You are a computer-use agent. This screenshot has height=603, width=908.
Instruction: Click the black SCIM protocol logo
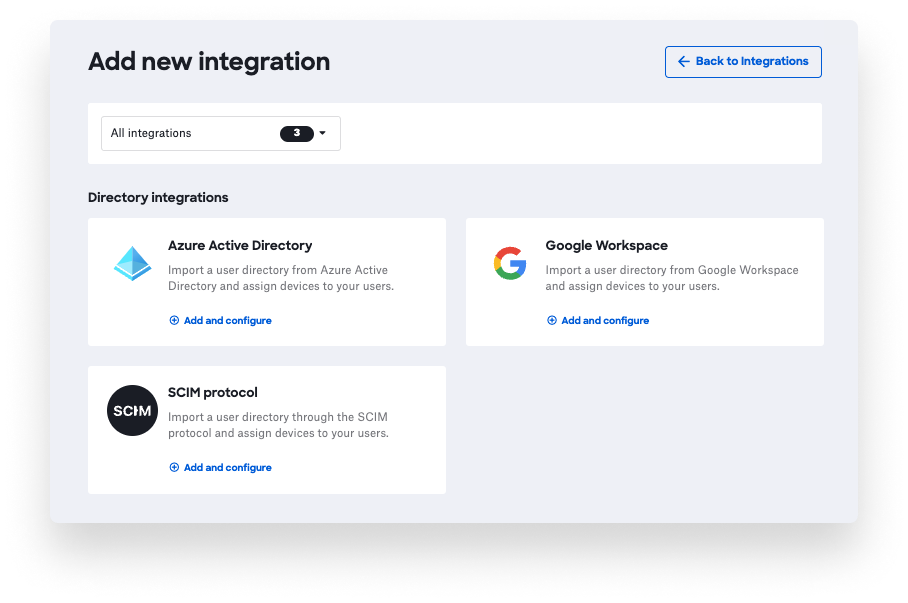(132, 411)
